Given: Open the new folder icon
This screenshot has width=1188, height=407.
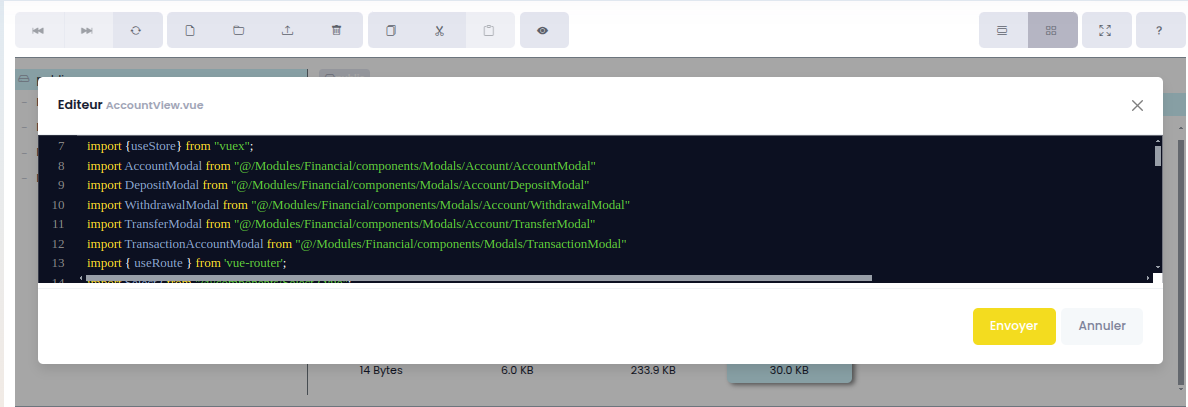Looking at the screenshot, I should coord(239,30).
